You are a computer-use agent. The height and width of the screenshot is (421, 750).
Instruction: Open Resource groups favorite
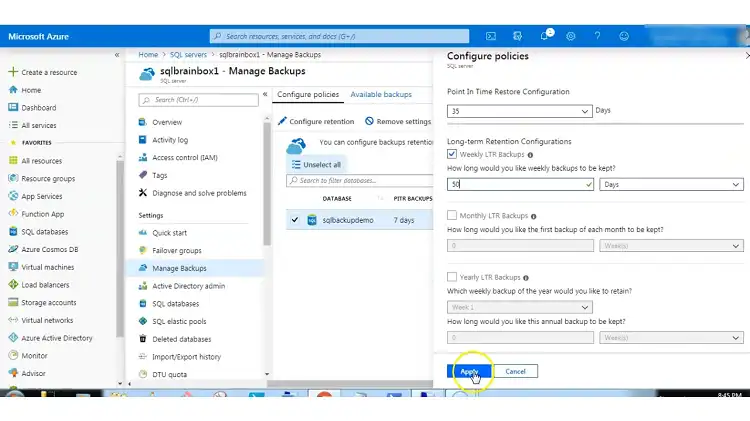pyautogui.click(x=42, y=178)
